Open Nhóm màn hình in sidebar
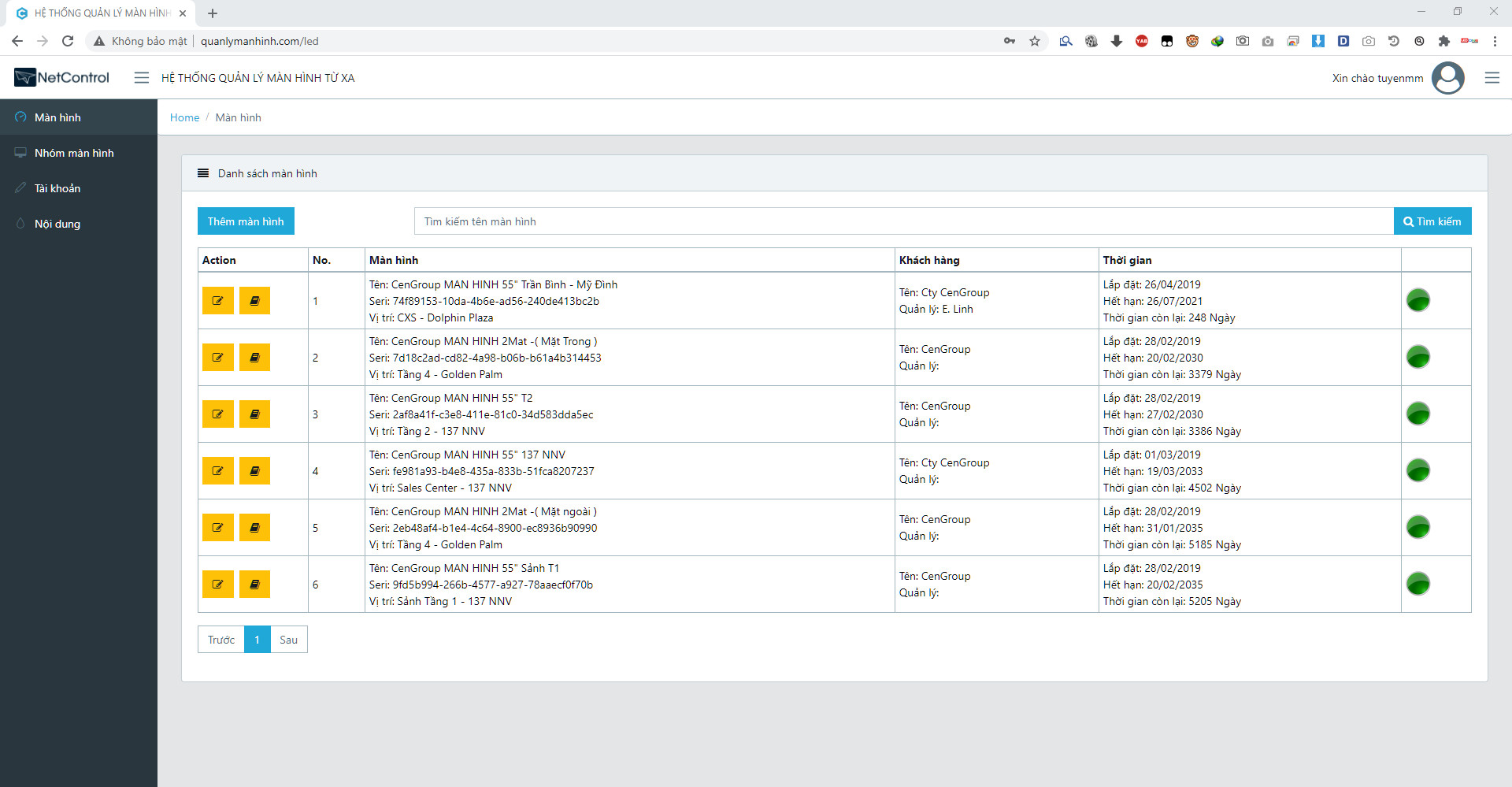 point(74,153)
